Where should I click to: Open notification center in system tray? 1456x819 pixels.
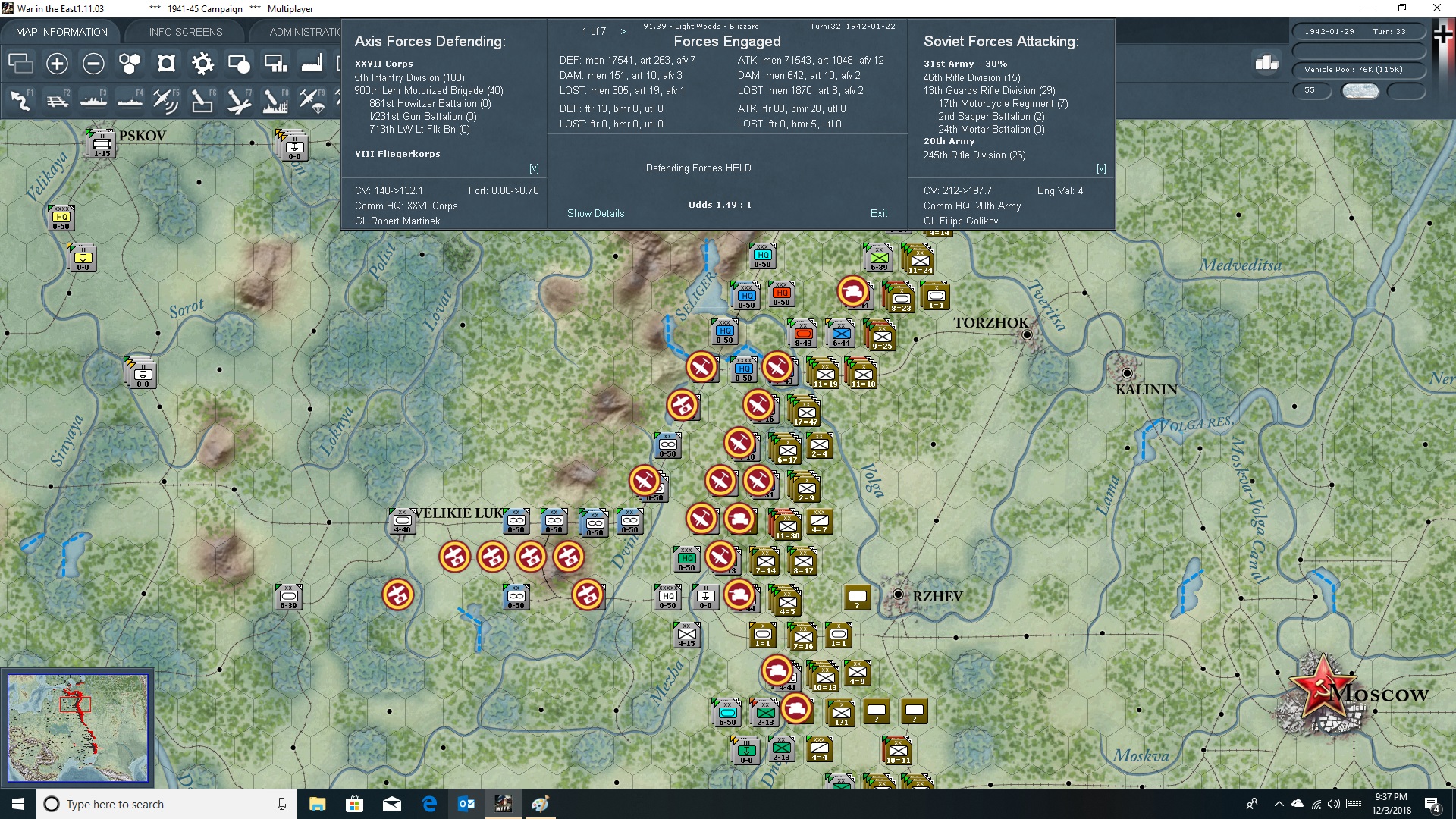point(1432,805)
